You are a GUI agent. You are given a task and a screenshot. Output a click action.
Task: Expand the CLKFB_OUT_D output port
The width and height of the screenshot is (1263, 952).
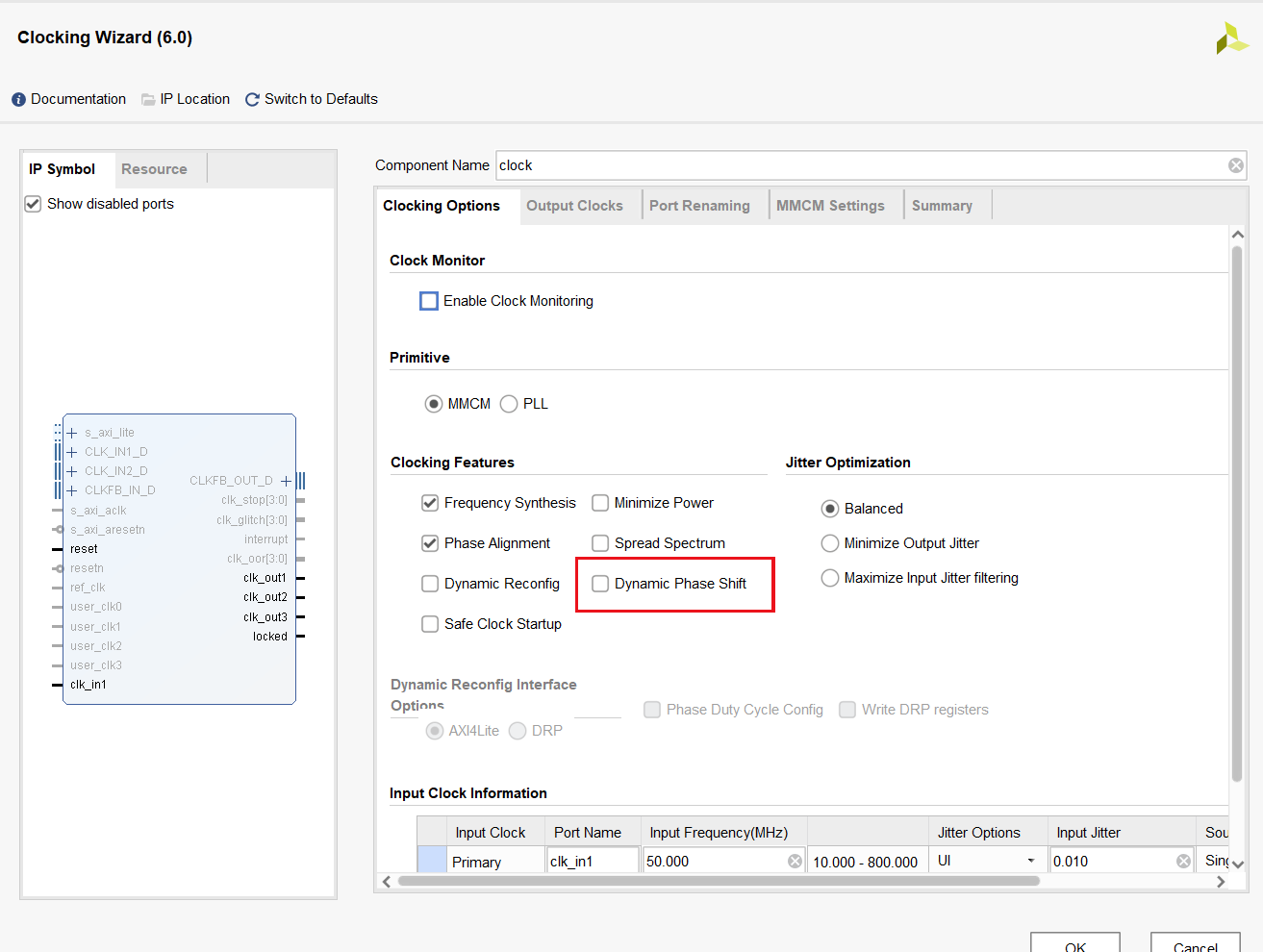point(286,480)
